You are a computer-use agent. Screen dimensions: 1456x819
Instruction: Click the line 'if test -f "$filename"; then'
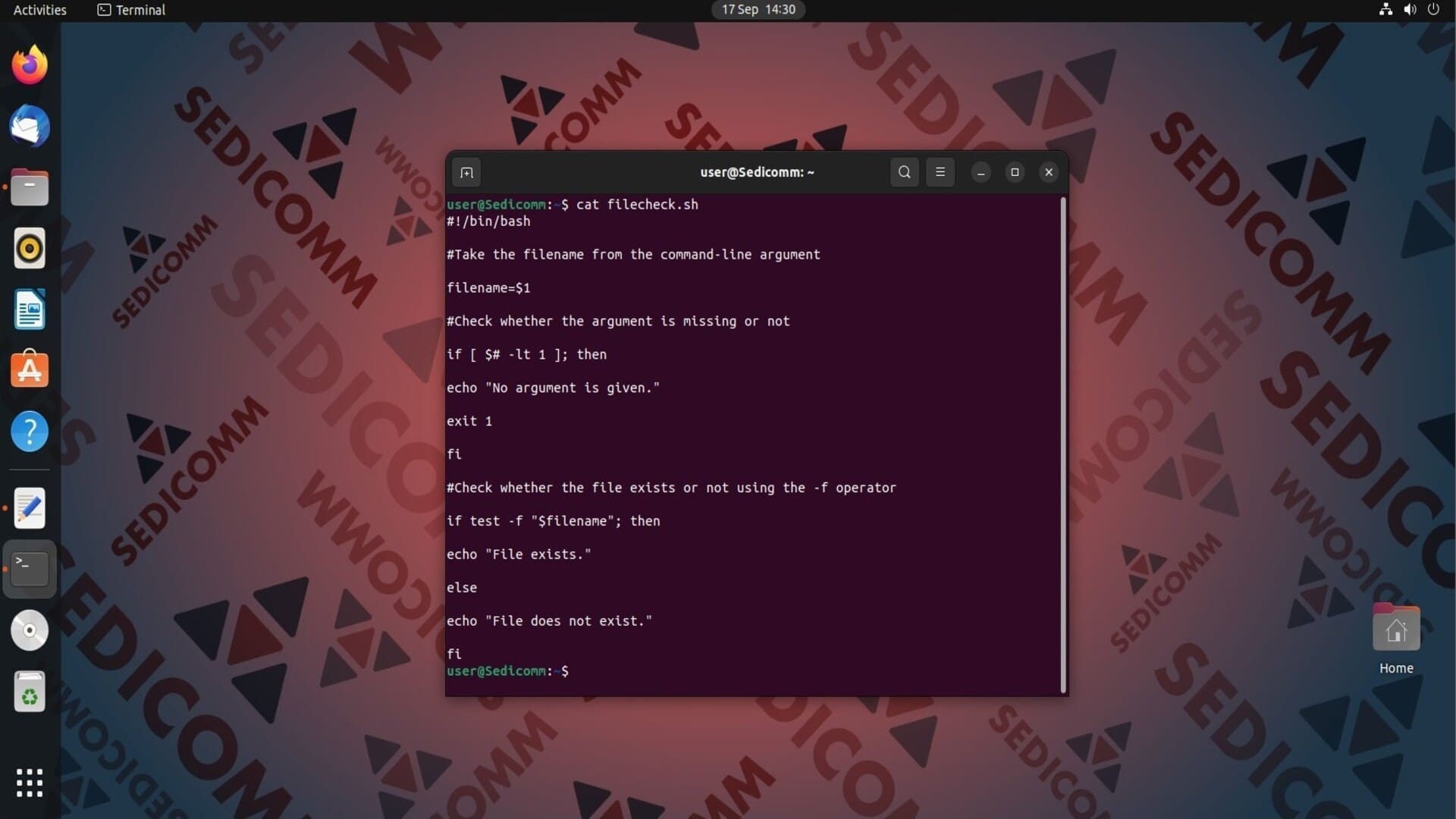(x=553, y=522)
